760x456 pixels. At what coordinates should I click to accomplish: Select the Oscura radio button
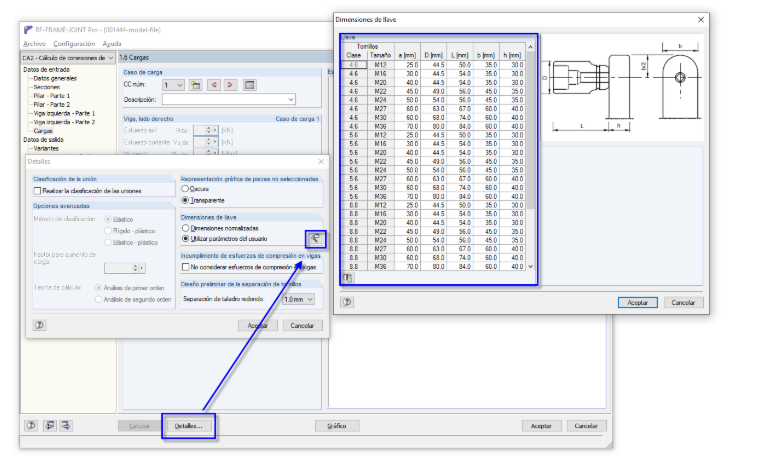[x=185, y=189]
